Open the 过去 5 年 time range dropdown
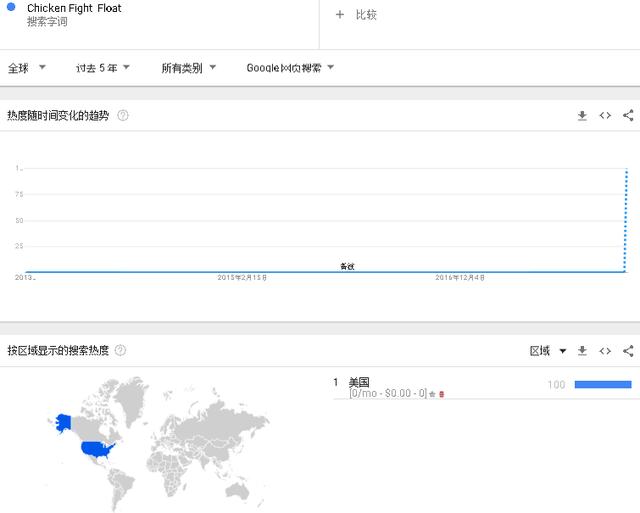 [102, 68]
